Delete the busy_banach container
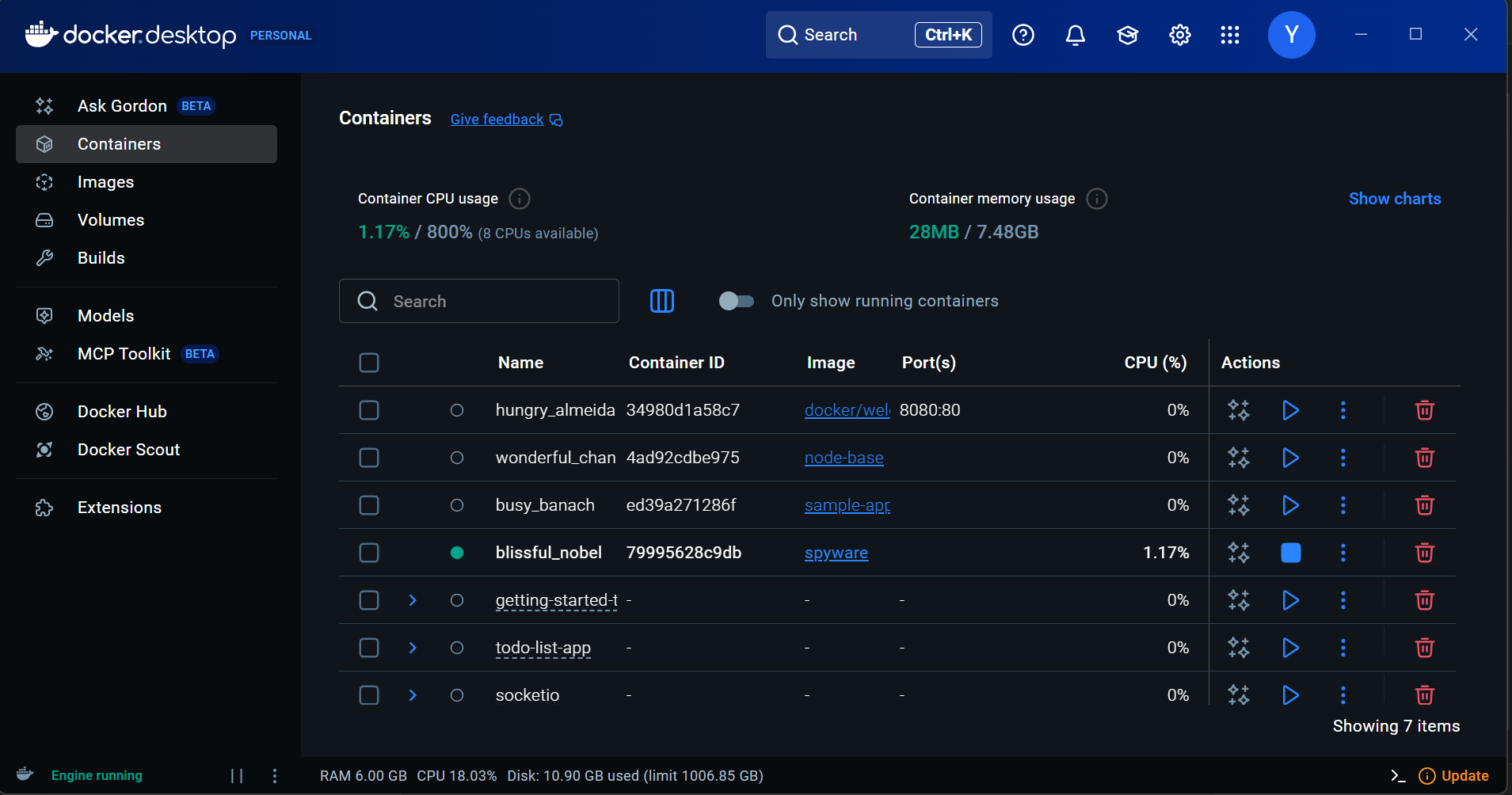Viewport: 1512px width, 795px height. pyautogui.click(x=1424, y=505)
